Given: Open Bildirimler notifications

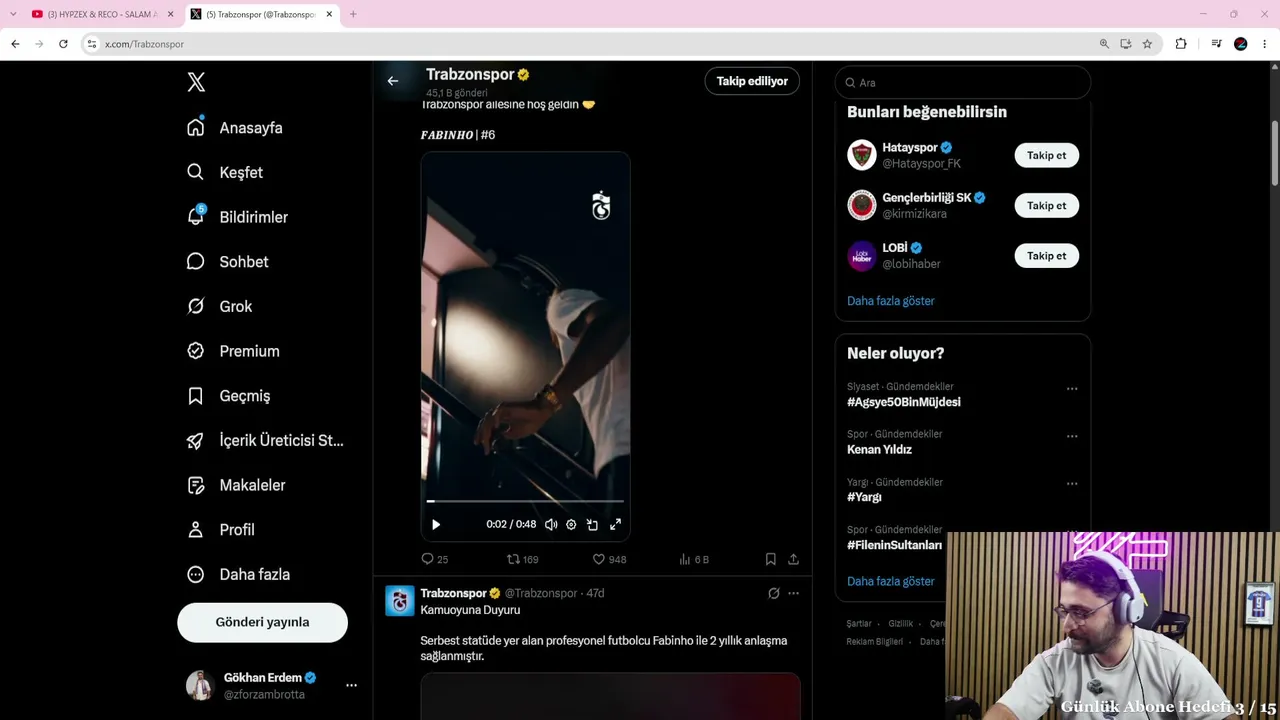Looking at the screenshot, I should [x=237, y=217].
